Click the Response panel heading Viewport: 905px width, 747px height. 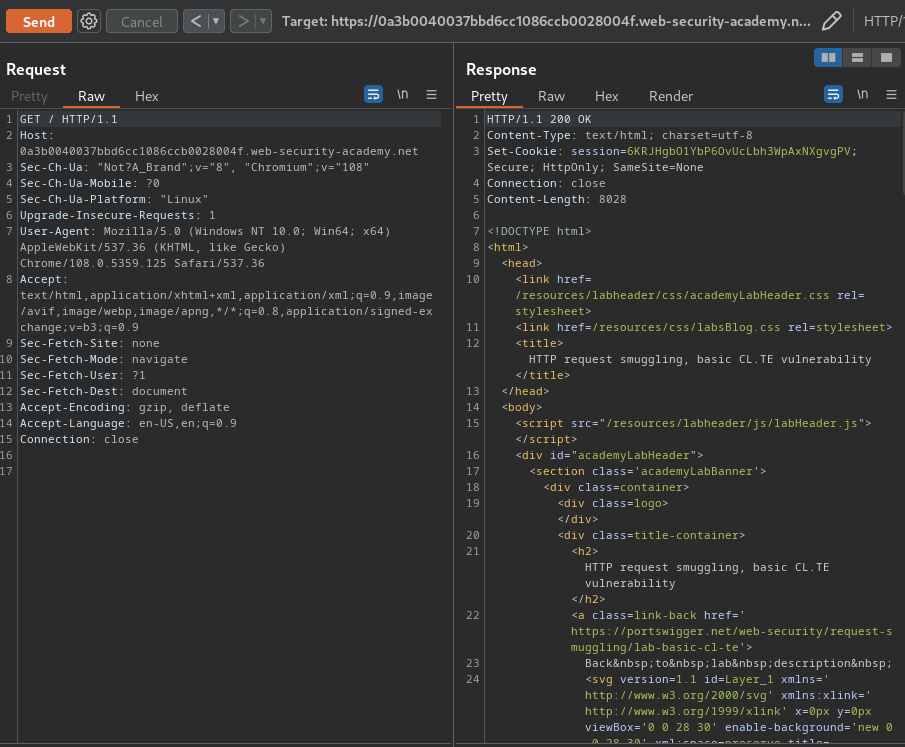501,70
